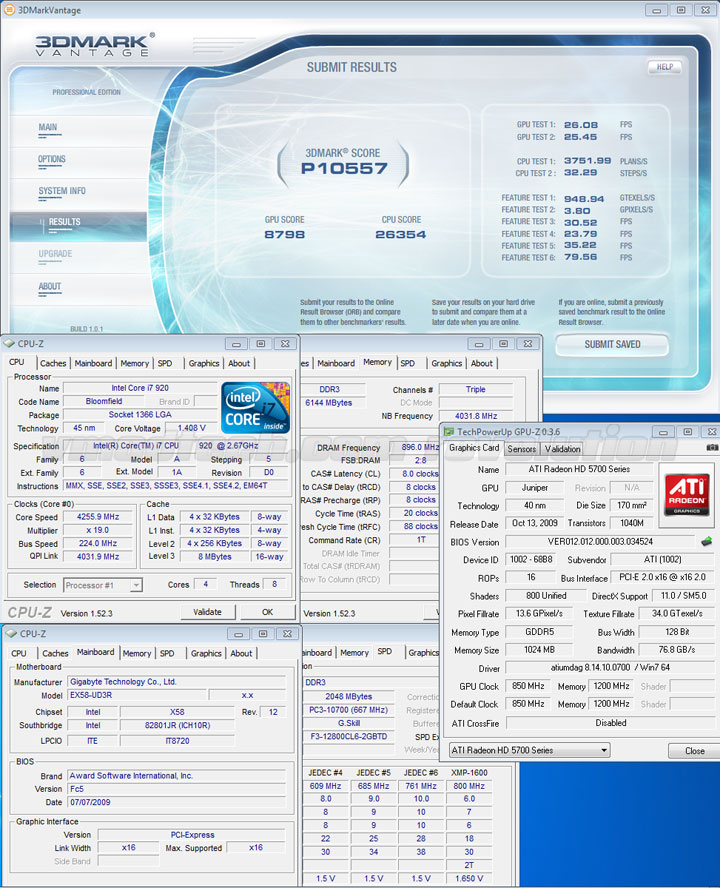Open About tab in CPU-Z memory window
This screenshot has width=720, height=888.
(x=482, y=364)
